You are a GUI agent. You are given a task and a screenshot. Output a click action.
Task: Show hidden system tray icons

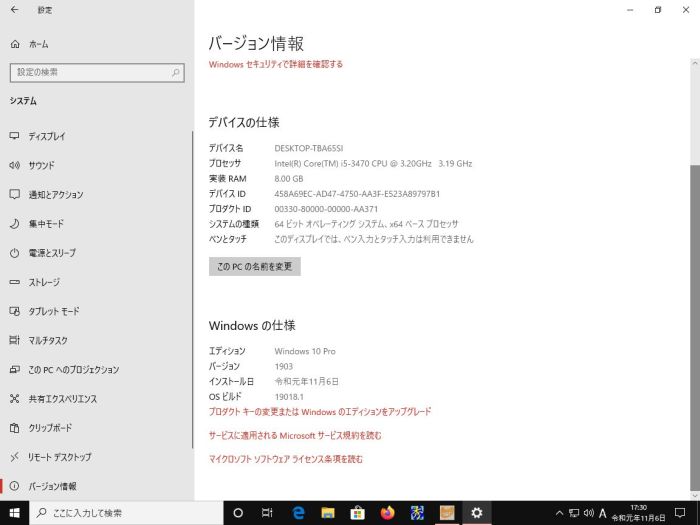point(559,513)
